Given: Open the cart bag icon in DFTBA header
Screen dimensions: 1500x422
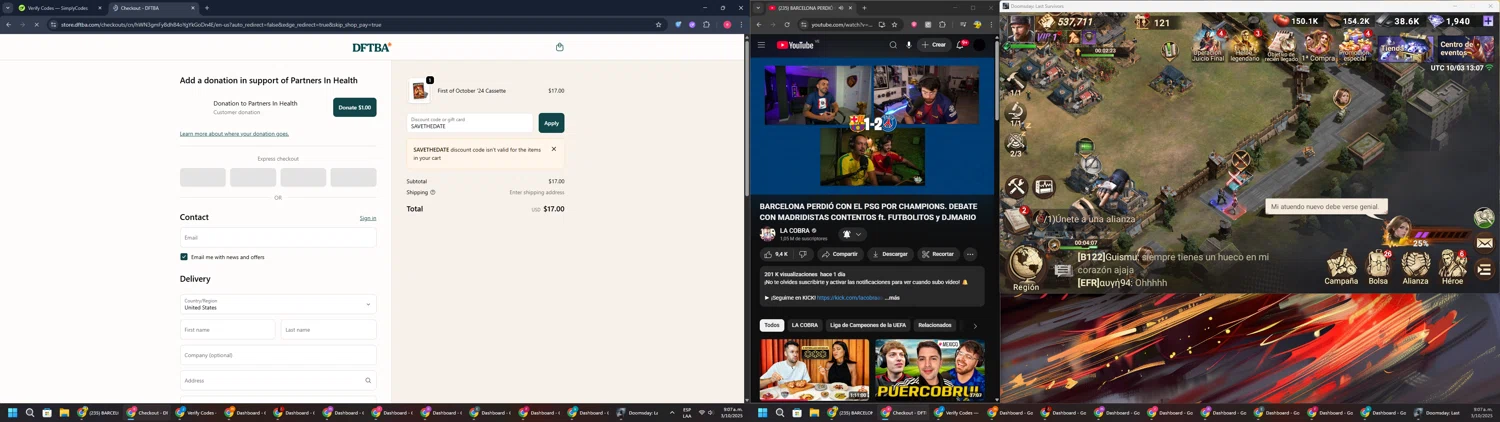Looking at the screenshot, I should click(560, 47).
